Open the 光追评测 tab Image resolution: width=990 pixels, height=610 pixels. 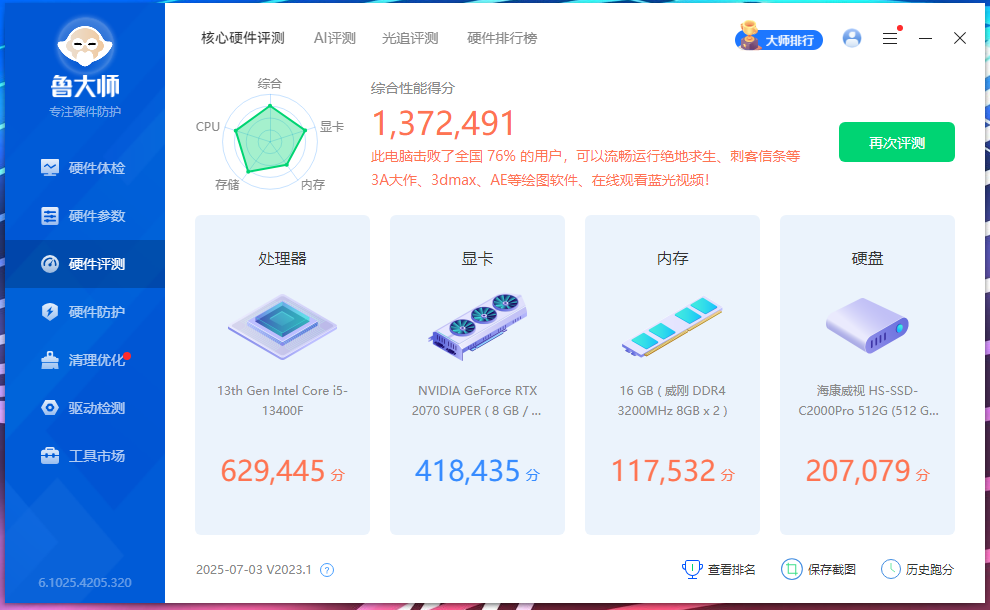(410, 39)
